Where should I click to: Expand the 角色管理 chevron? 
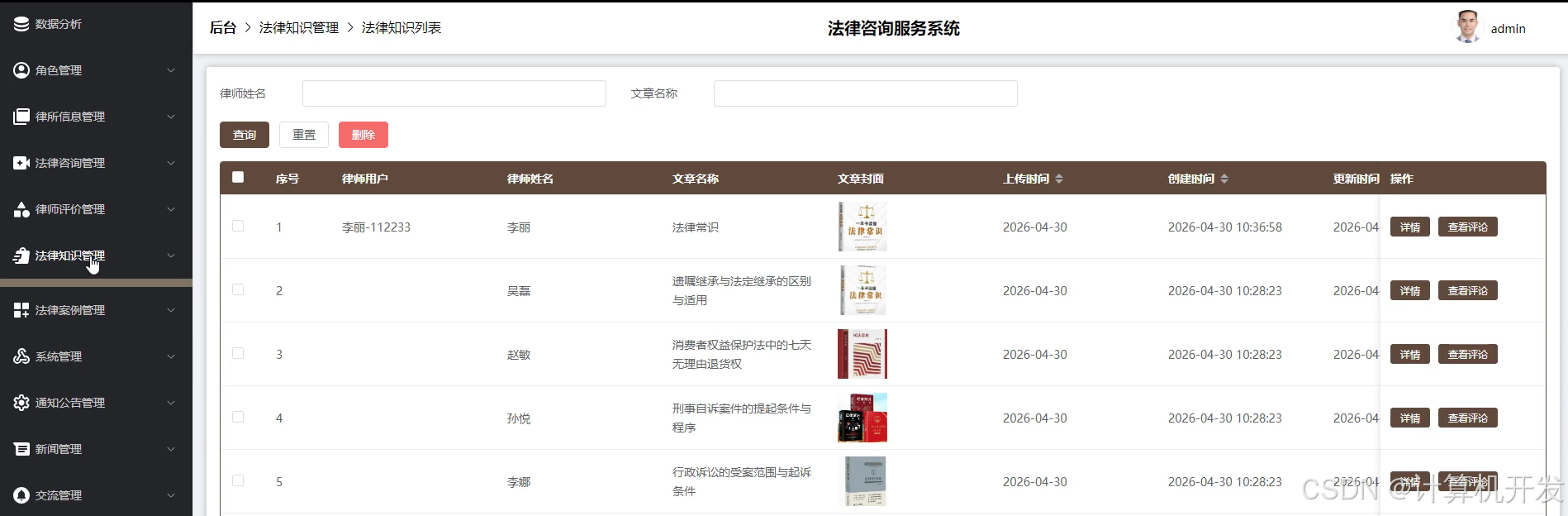[171, 70]
